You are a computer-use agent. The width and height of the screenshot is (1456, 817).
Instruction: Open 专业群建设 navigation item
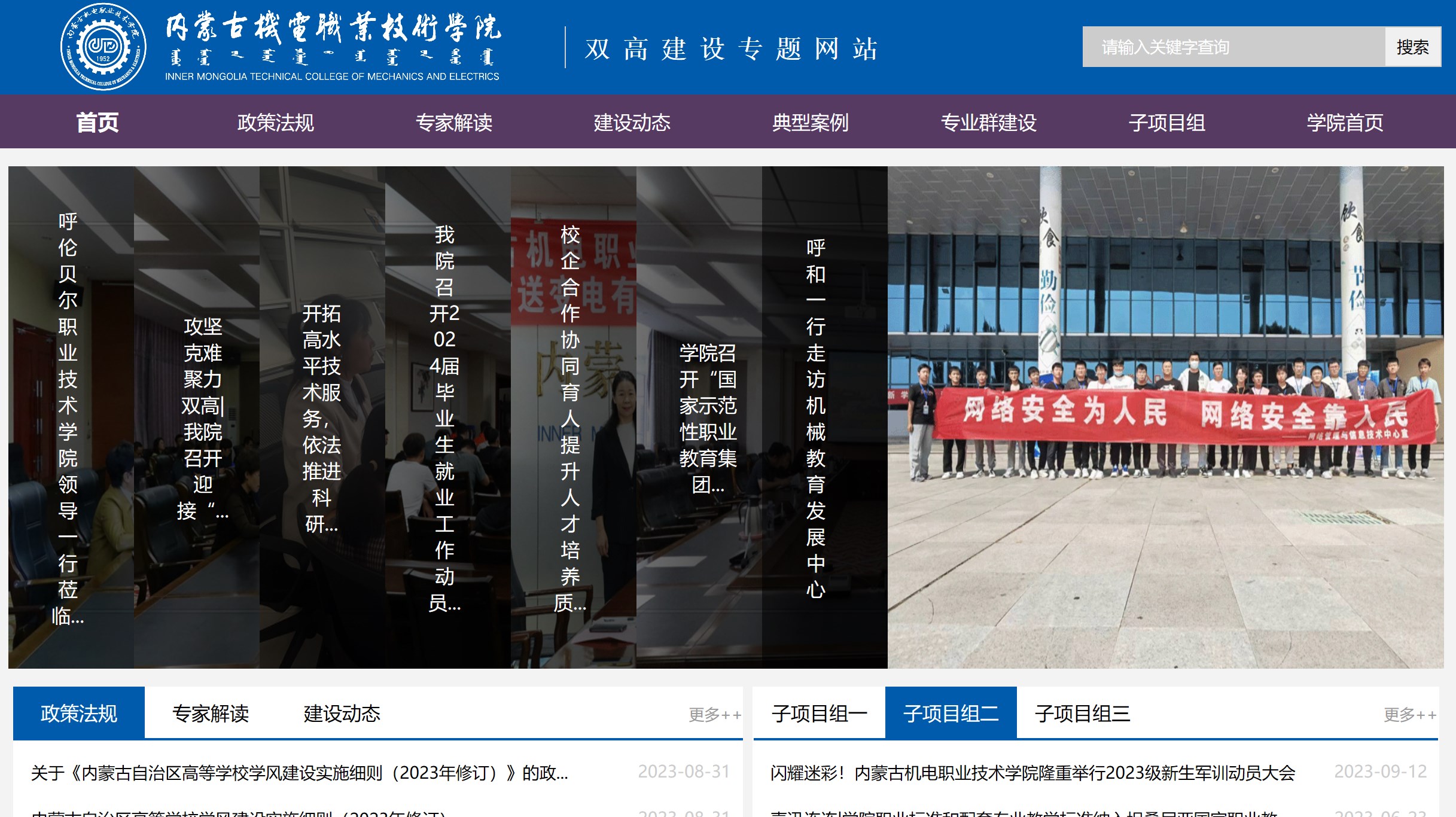(x=988, y=122)
